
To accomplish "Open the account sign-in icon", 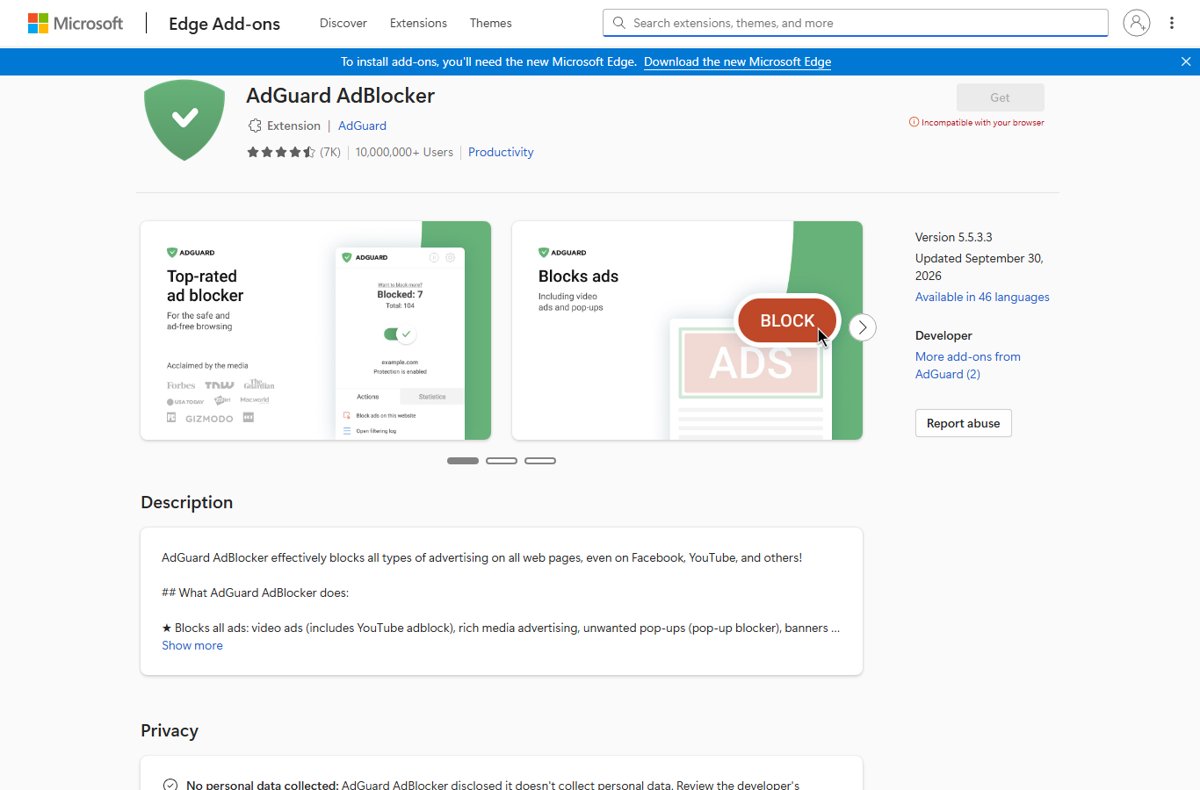I will (1136, 23).
